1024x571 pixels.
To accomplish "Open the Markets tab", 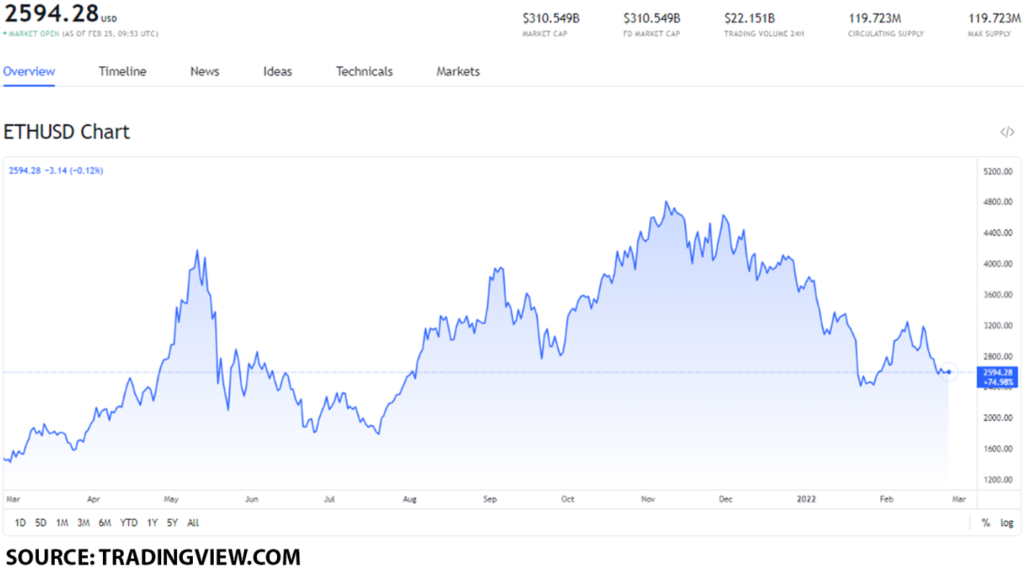I will pos(458,71).
